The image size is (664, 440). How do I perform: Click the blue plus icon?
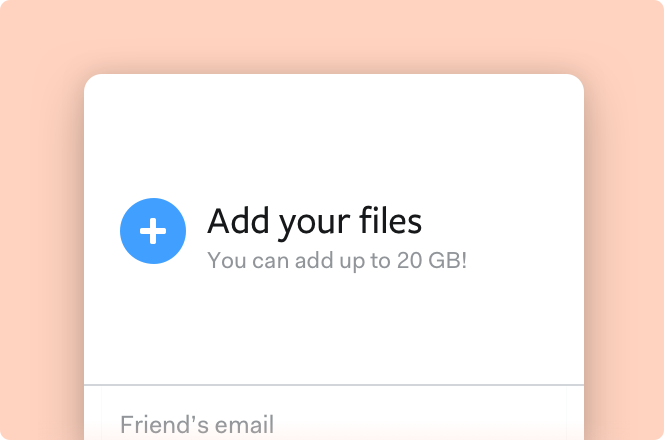click(x=152, y=232)
